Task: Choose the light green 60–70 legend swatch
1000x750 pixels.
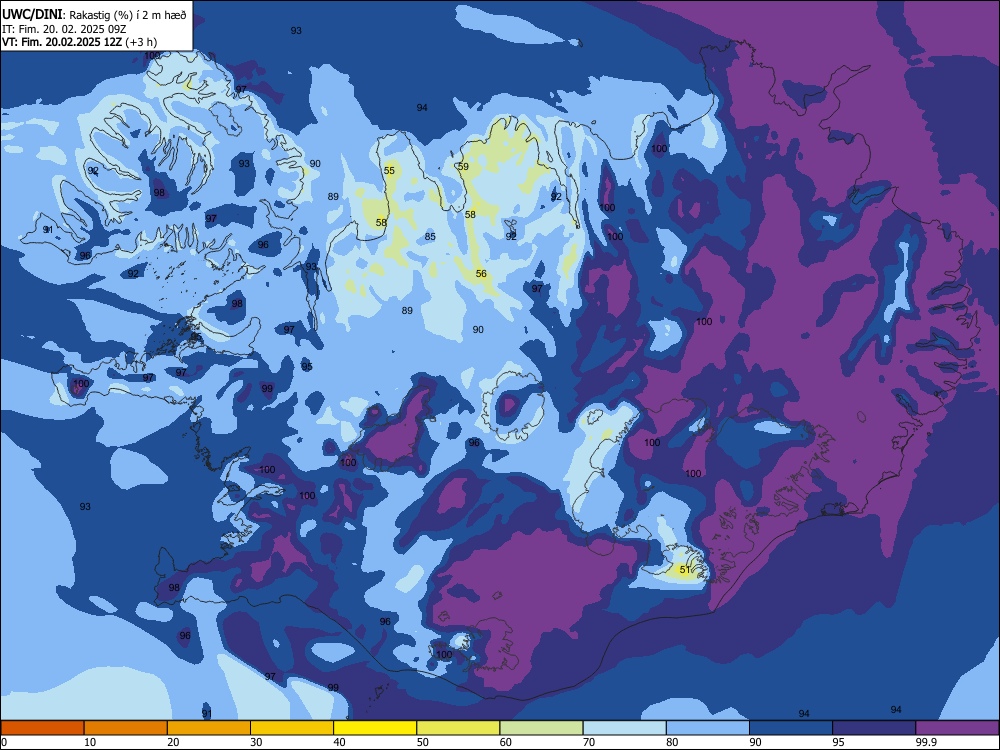Action: pos(541,728)
